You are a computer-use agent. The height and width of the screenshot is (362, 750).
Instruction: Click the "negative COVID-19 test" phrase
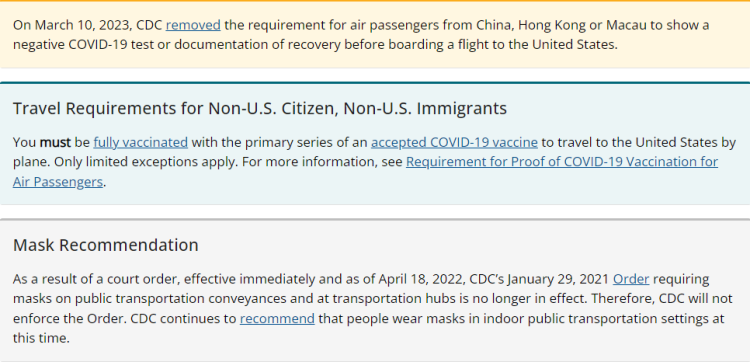click(x=84, y=44)
